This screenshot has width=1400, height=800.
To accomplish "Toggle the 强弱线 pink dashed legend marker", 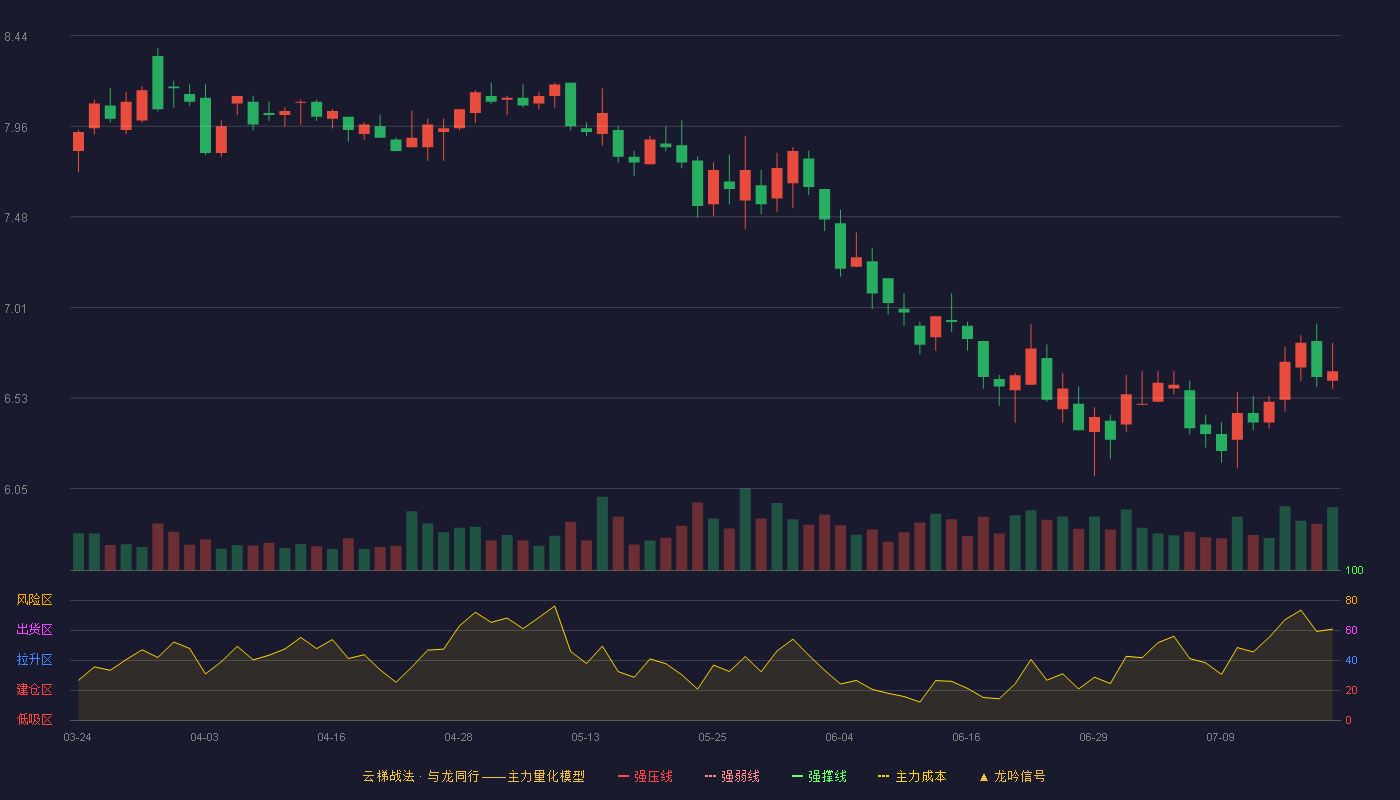I will click(x=710, y=776).
